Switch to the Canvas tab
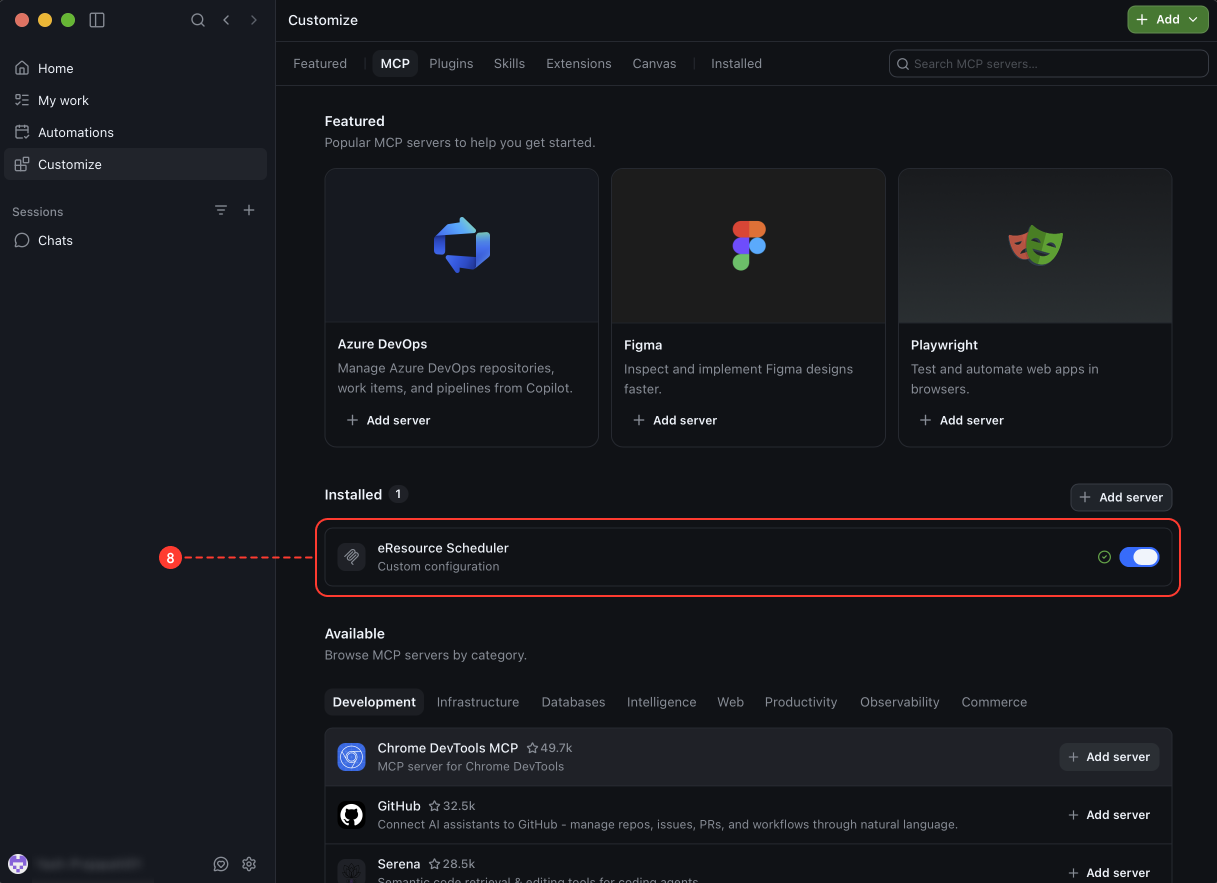This screenshot has height=883, width=1217. 654,63
